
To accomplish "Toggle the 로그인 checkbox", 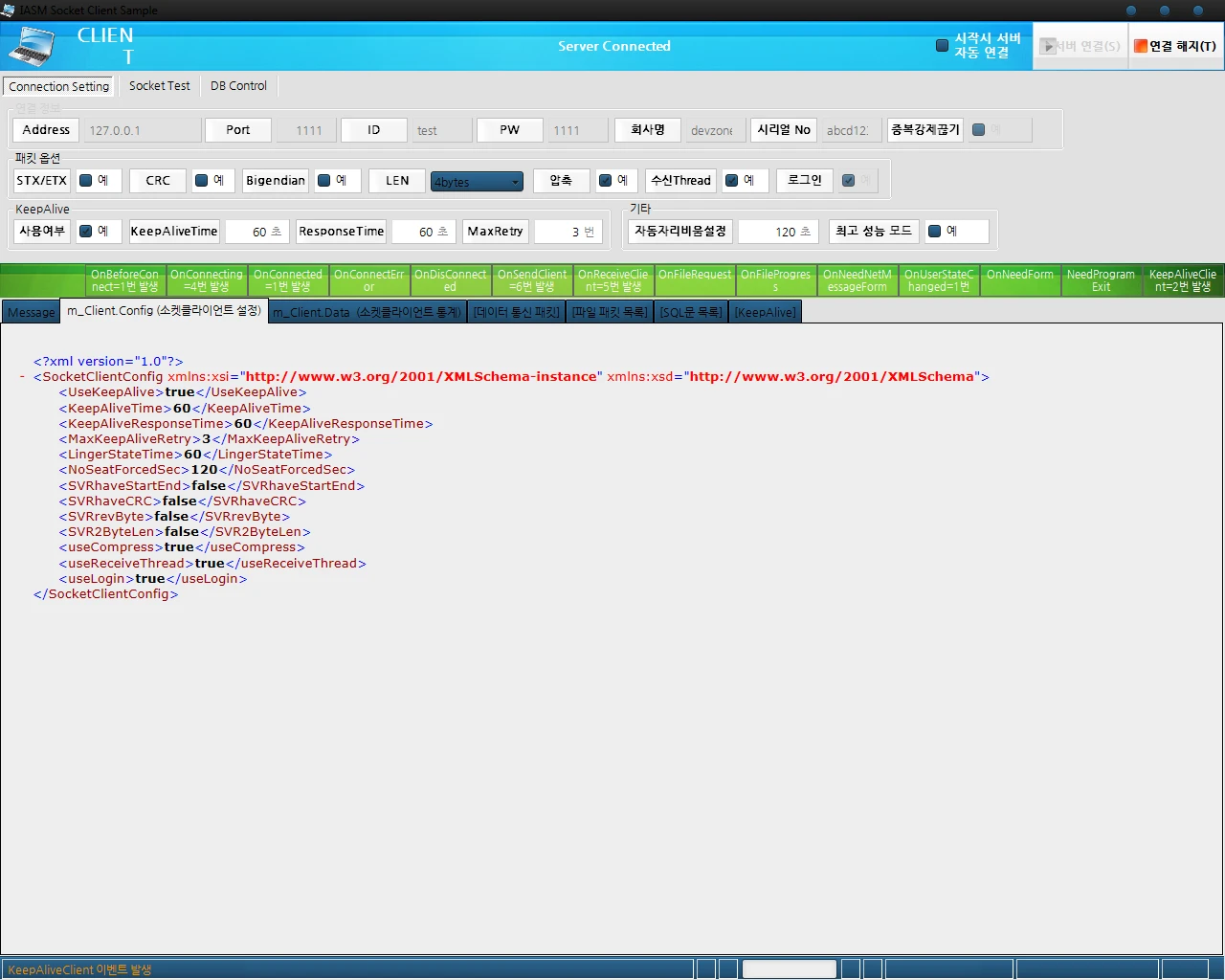I will point(848,180).
